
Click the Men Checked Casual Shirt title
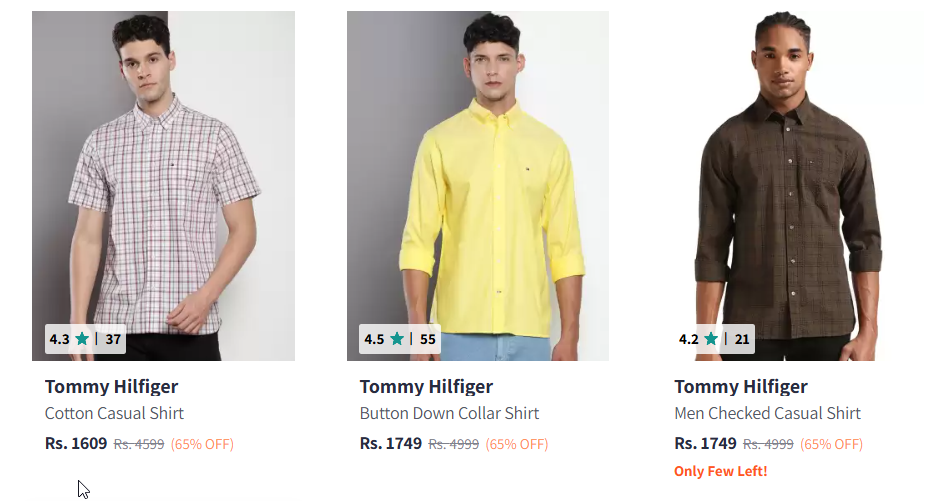tap(767, 413)
